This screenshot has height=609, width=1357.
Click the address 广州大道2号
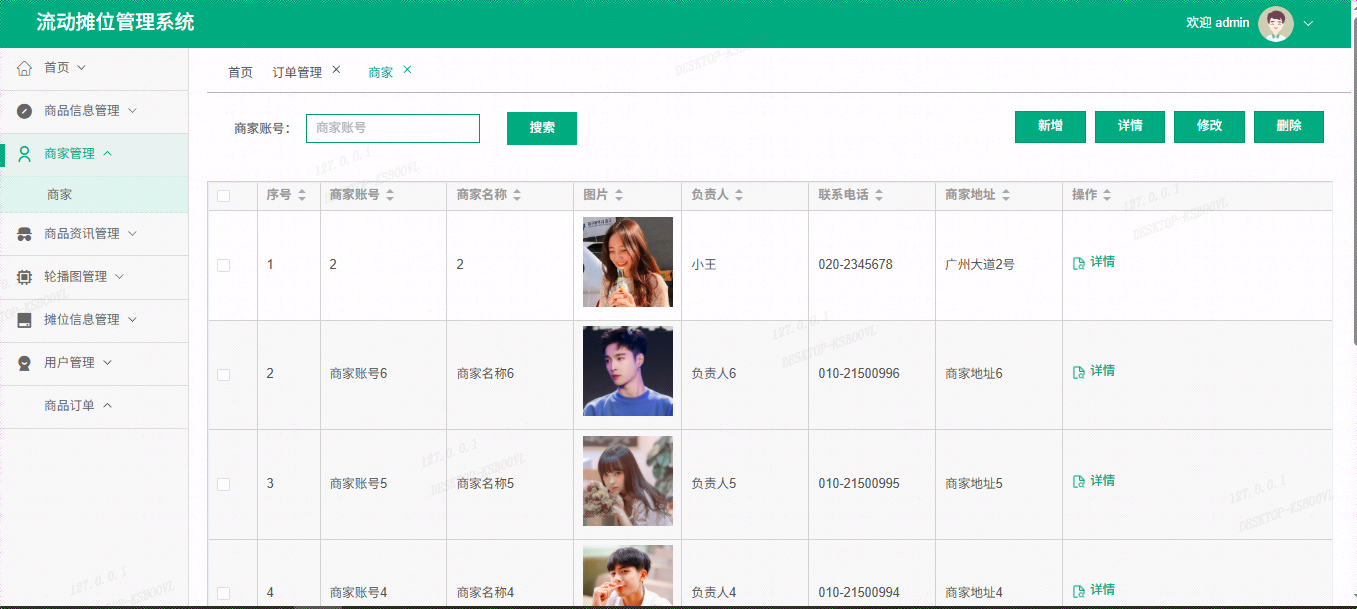tap(980, 265)
